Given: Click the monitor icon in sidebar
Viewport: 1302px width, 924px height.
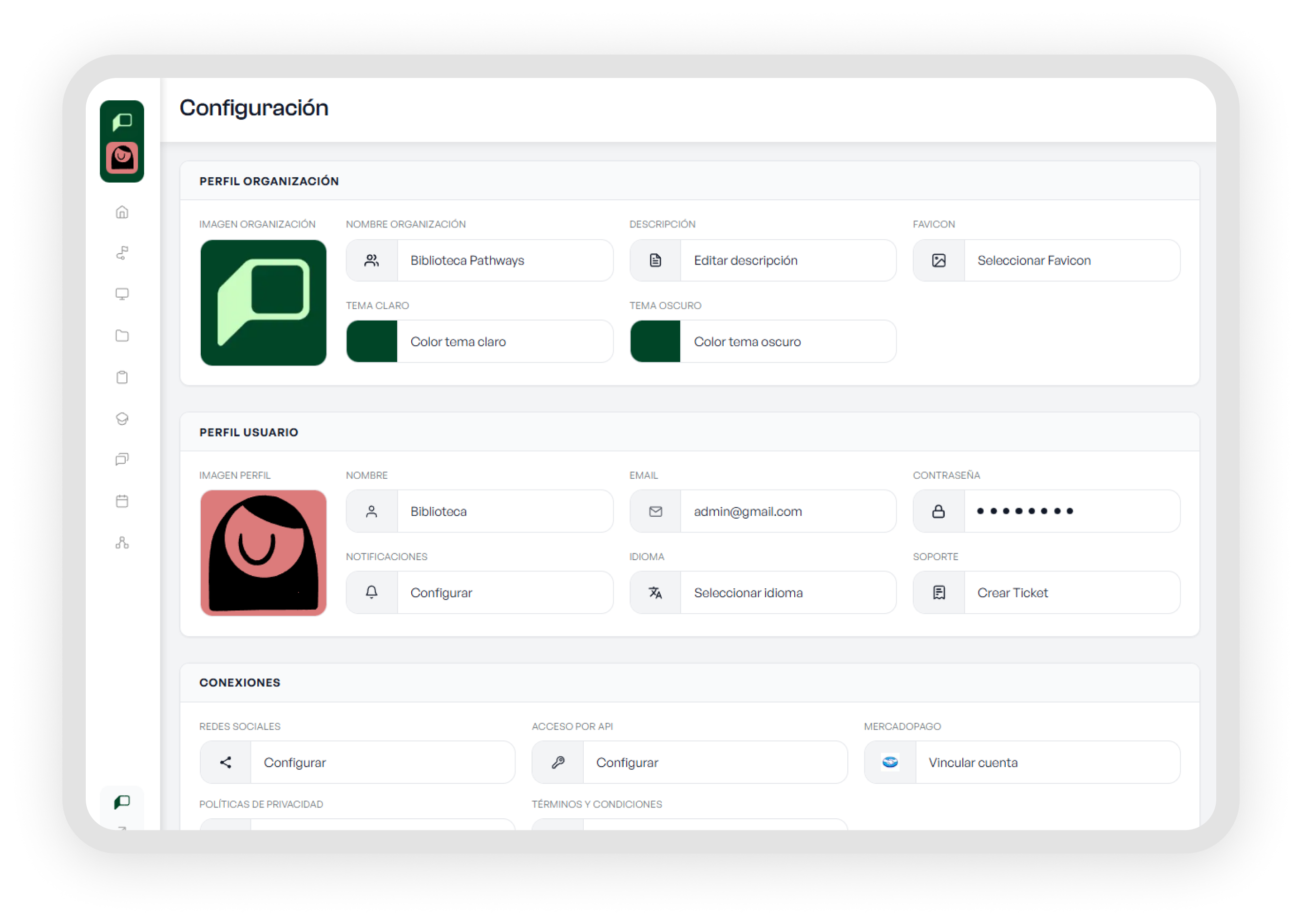Looking at the screenshot, I should coord(122,294).
